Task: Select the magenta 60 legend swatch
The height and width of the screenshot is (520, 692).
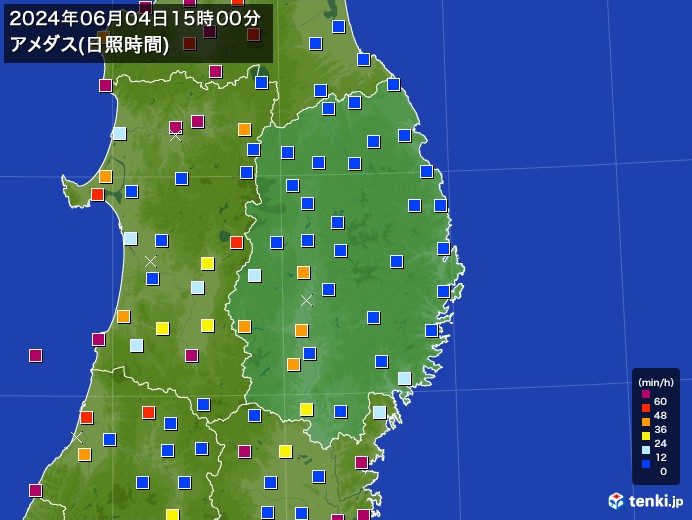Action: click(646, 394)
